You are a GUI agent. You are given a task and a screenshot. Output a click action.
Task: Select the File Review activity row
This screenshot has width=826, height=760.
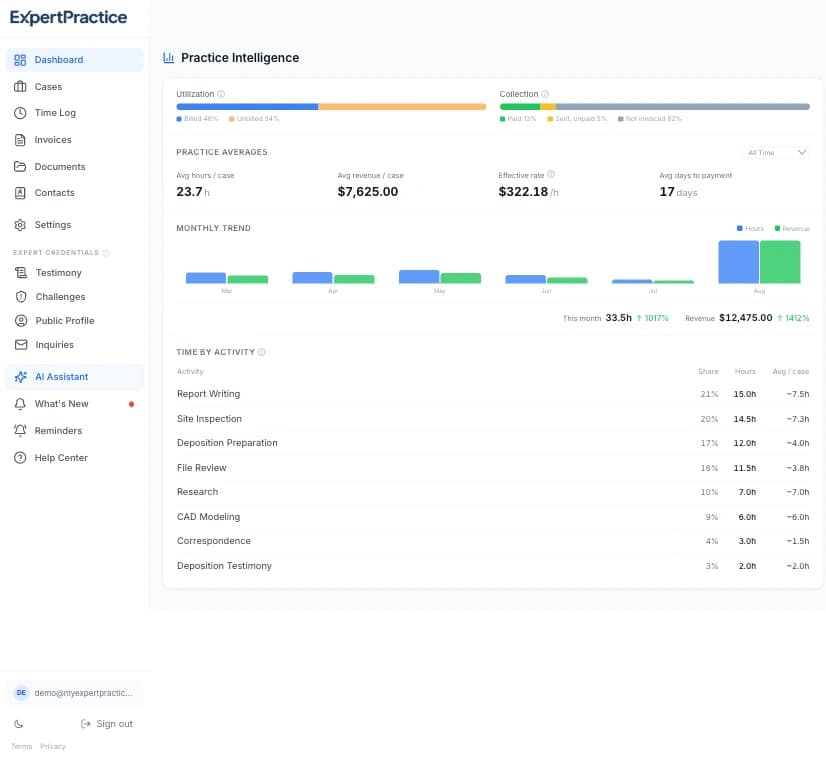(493, 468)
